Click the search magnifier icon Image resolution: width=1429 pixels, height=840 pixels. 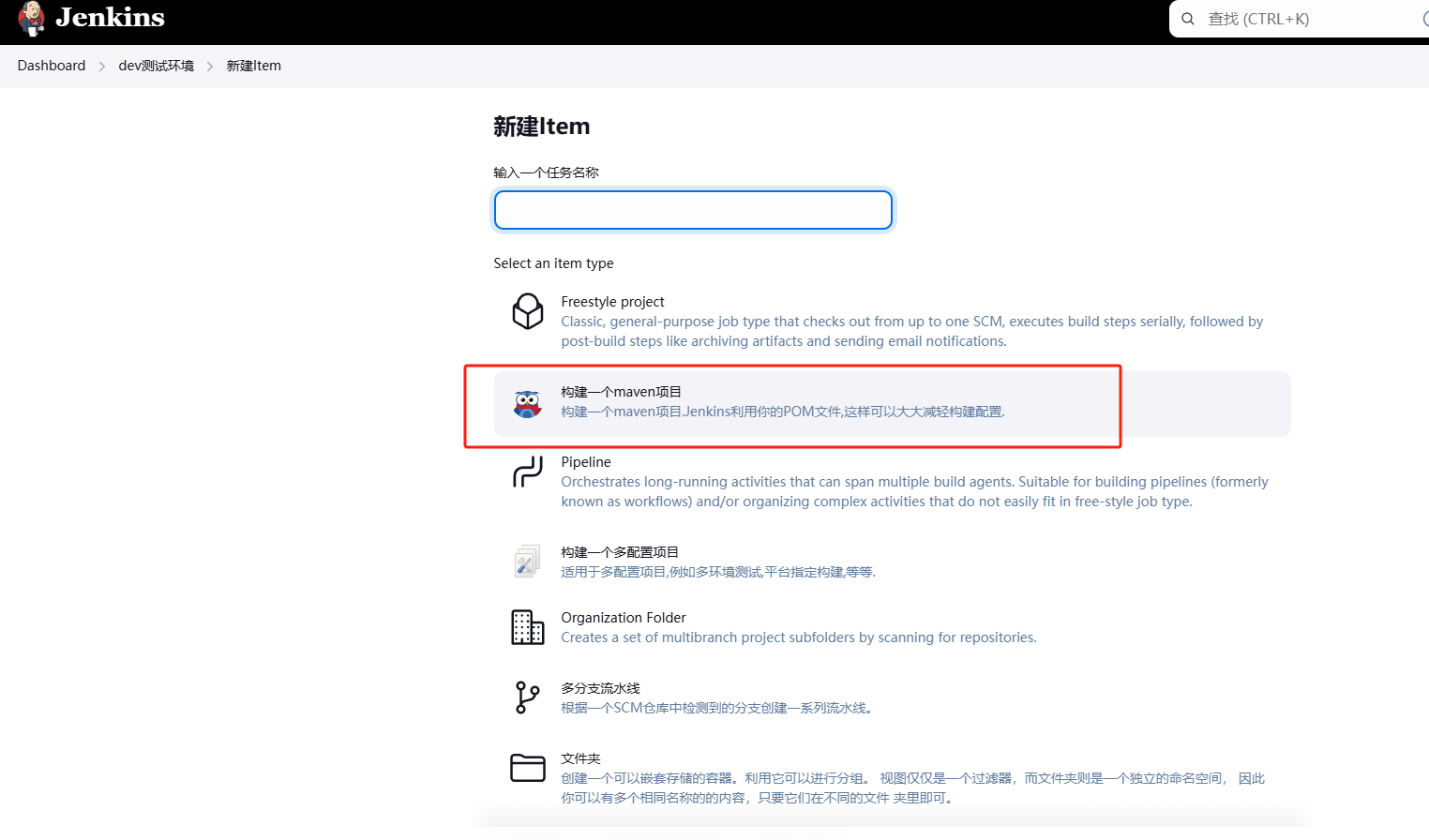coord(1188,19)
